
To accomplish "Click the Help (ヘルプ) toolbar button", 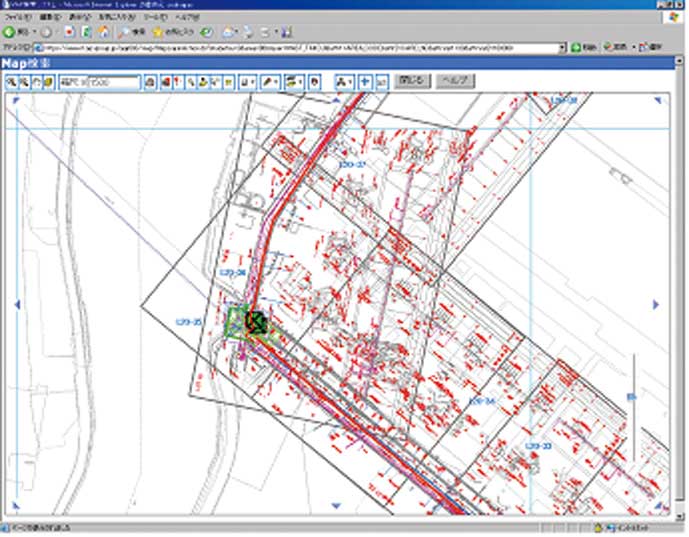I will [456, 81].
